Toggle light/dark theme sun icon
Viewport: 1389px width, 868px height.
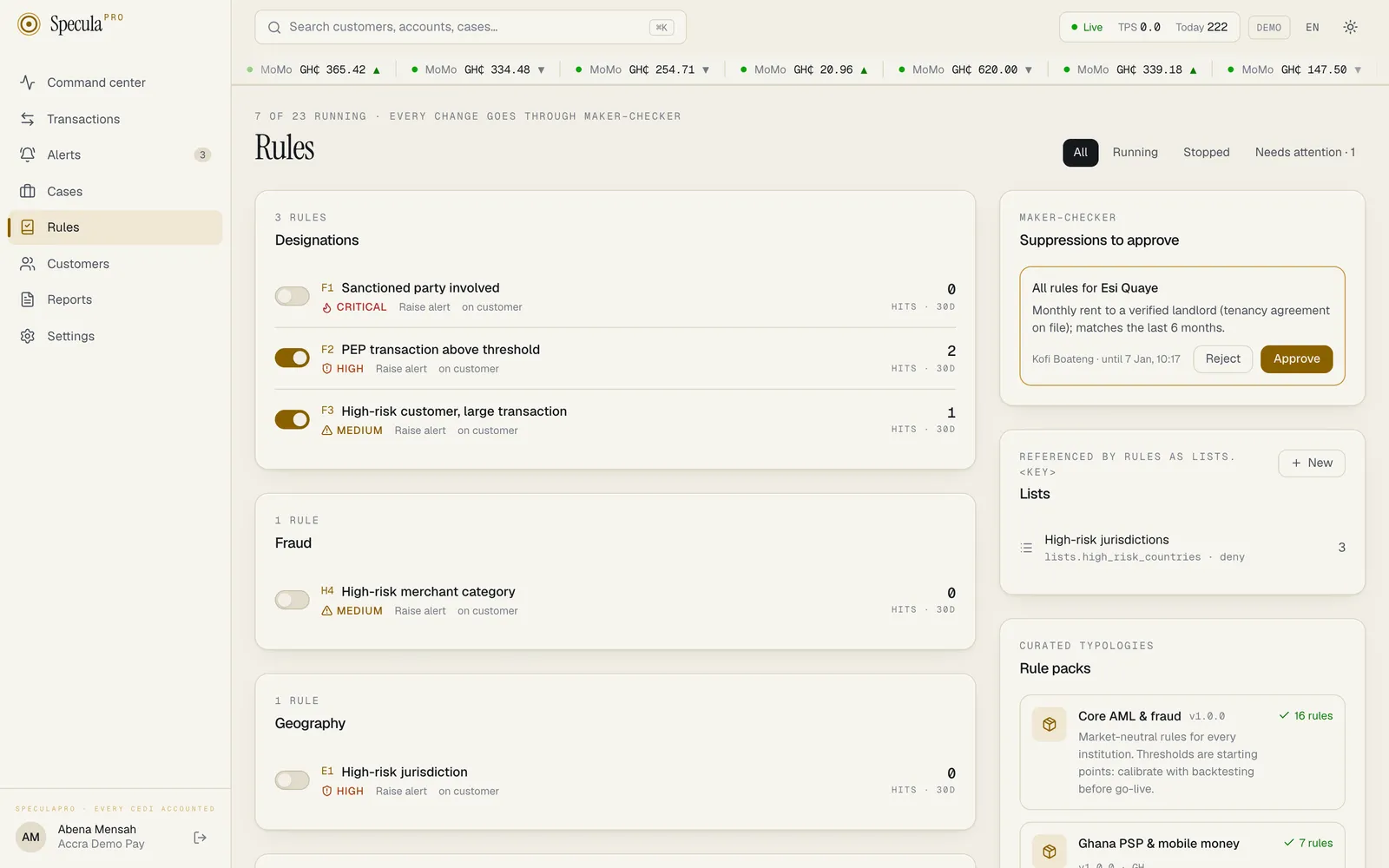click(x=1350, y=27)
